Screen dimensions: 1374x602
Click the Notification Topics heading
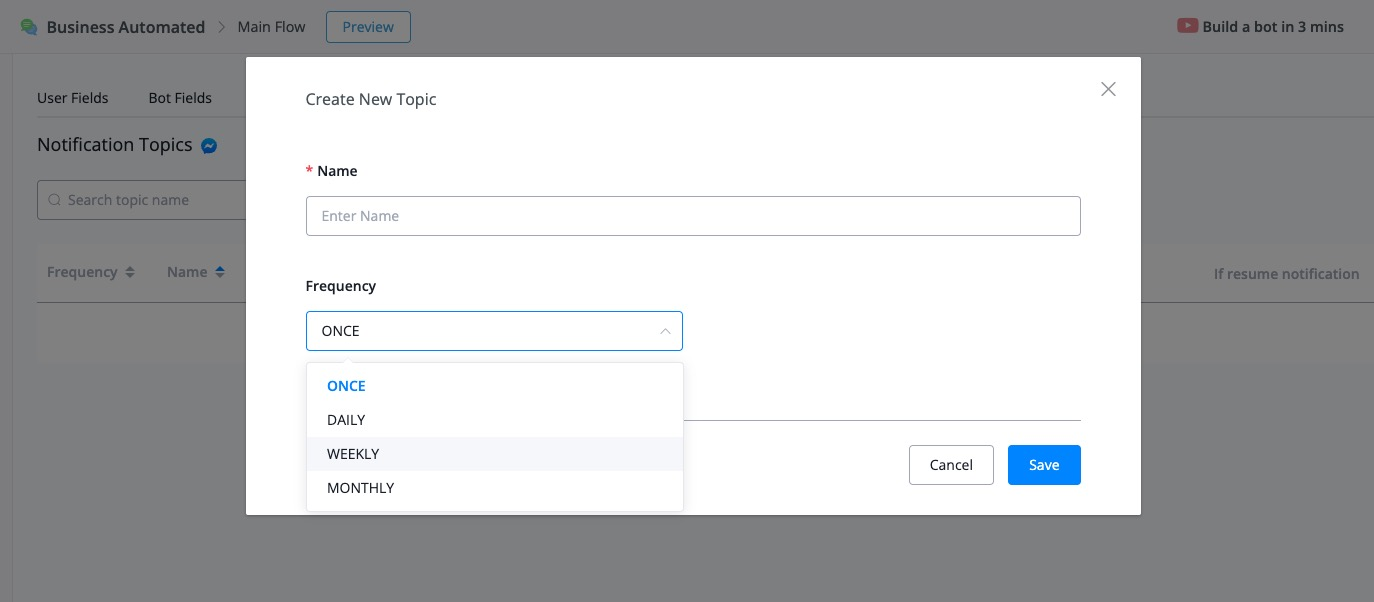click(x=114, y=145)
